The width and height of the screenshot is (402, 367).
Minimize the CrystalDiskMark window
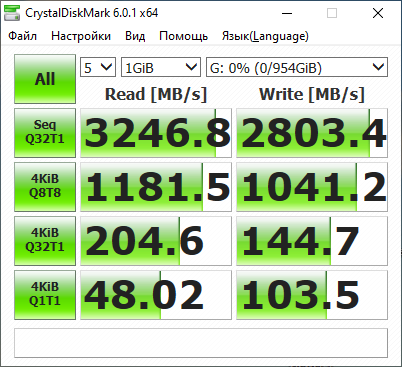point(287,13)
